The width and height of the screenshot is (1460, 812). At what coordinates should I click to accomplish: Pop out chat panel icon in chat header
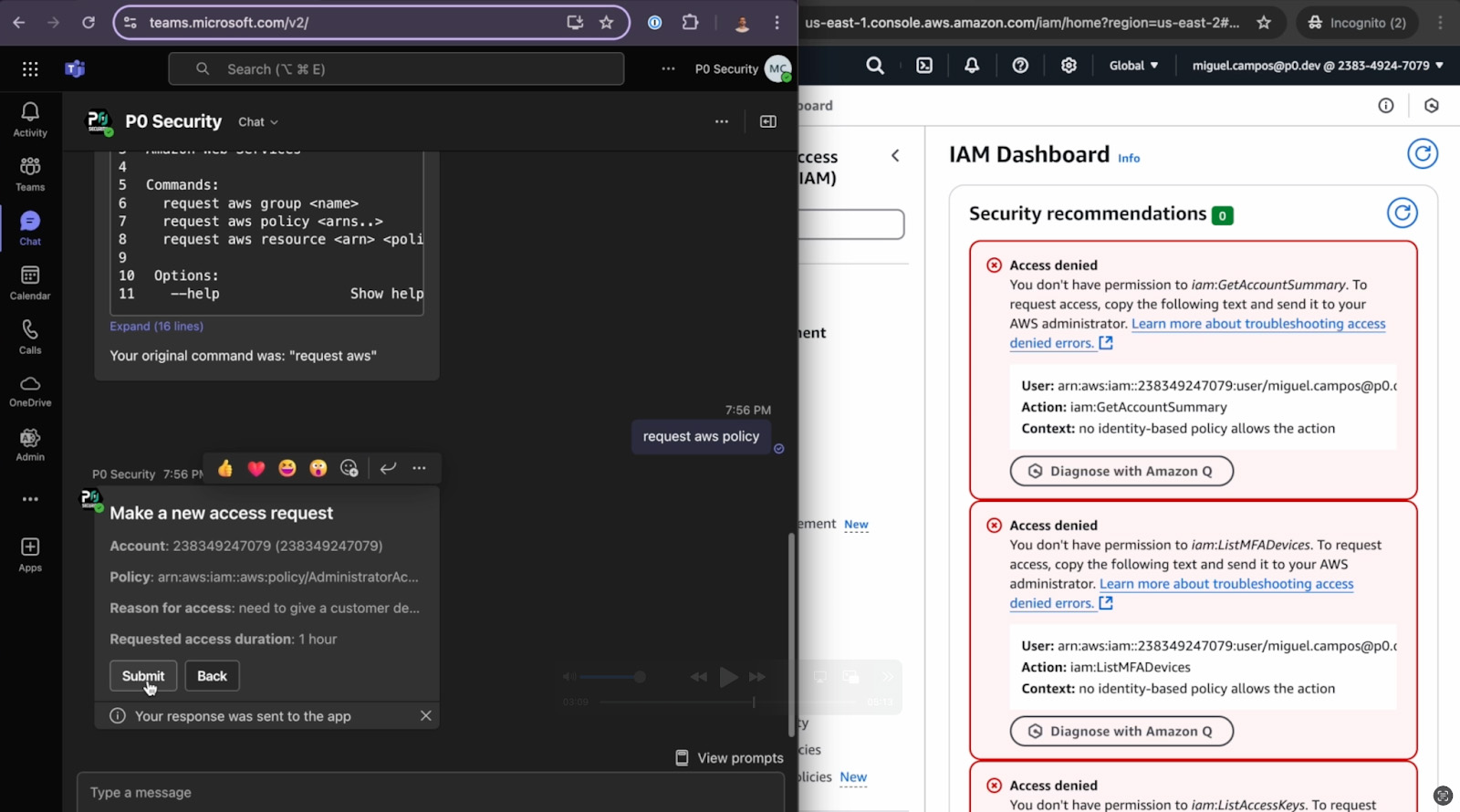[x=768, y=121]
